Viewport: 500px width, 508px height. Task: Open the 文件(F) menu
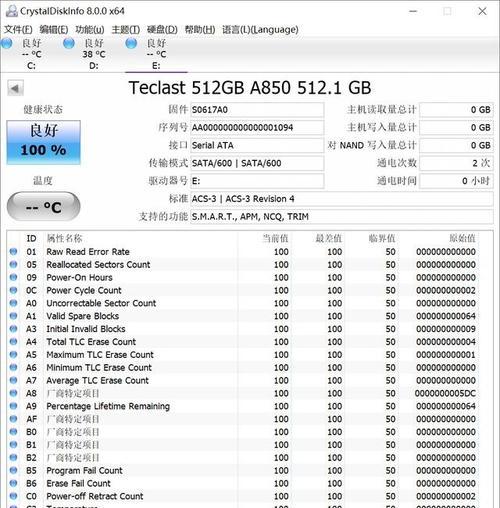click(x=18, y=30)
